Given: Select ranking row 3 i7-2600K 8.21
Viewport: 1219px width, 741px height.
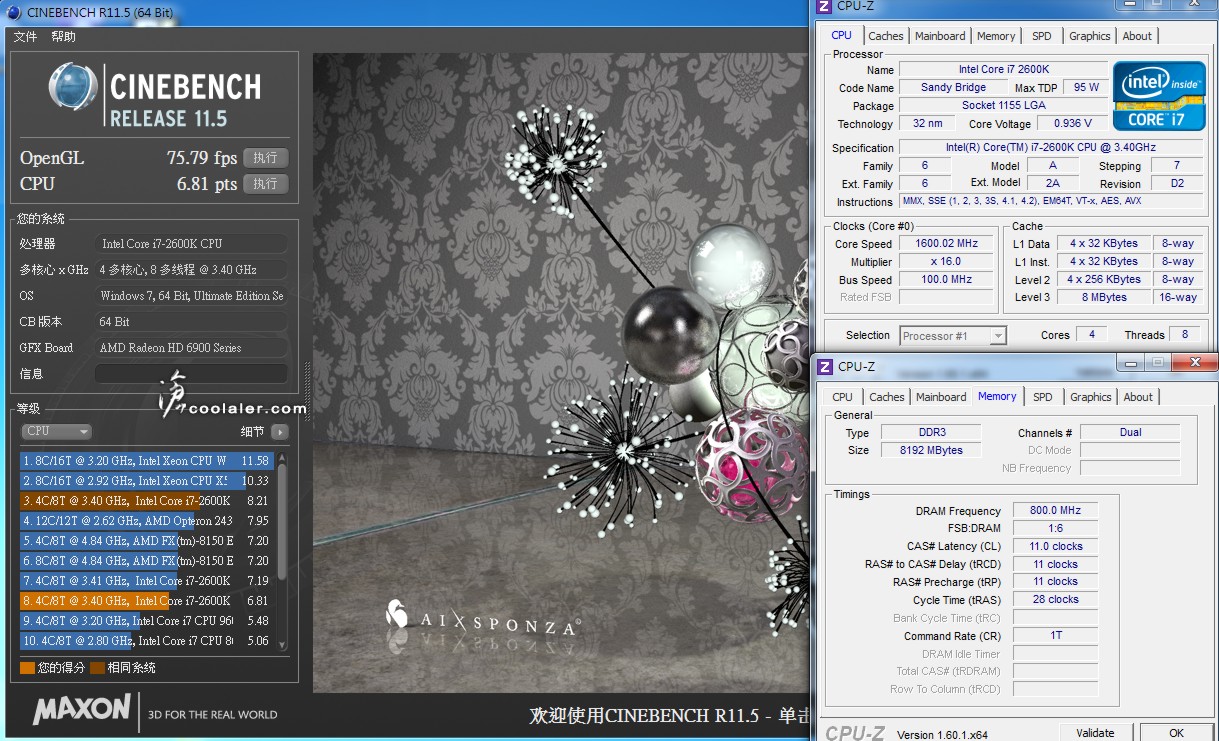Looking at the screenshot, I should click(147, 501).
